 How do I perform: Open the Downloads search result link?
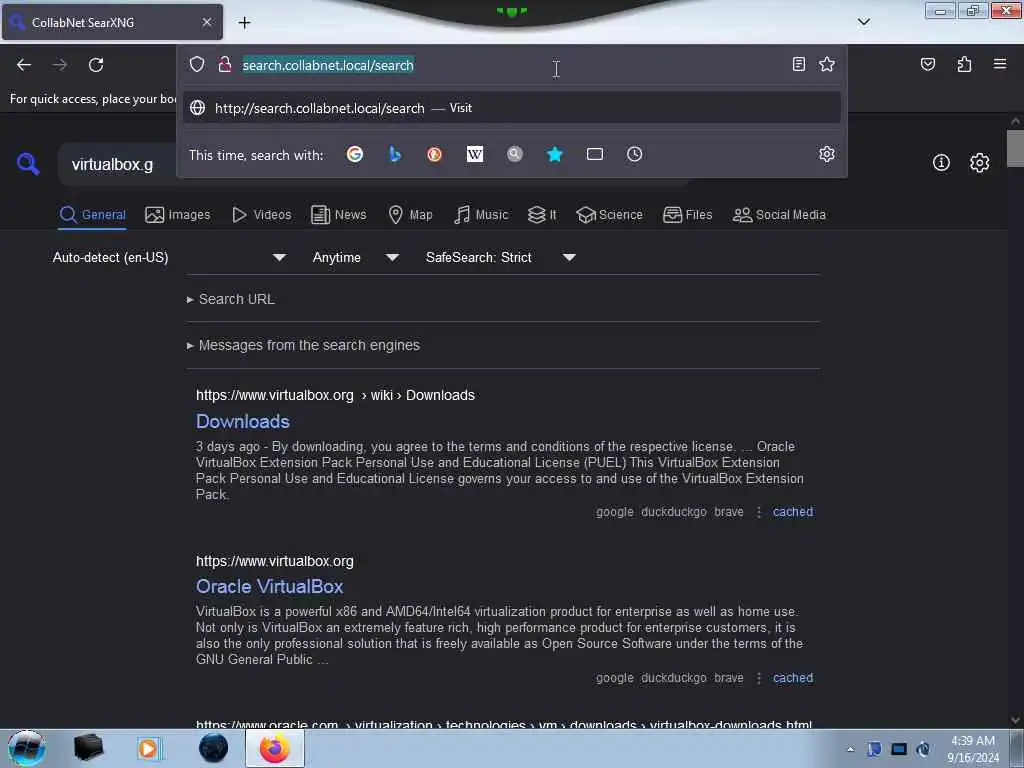point(243,421)
